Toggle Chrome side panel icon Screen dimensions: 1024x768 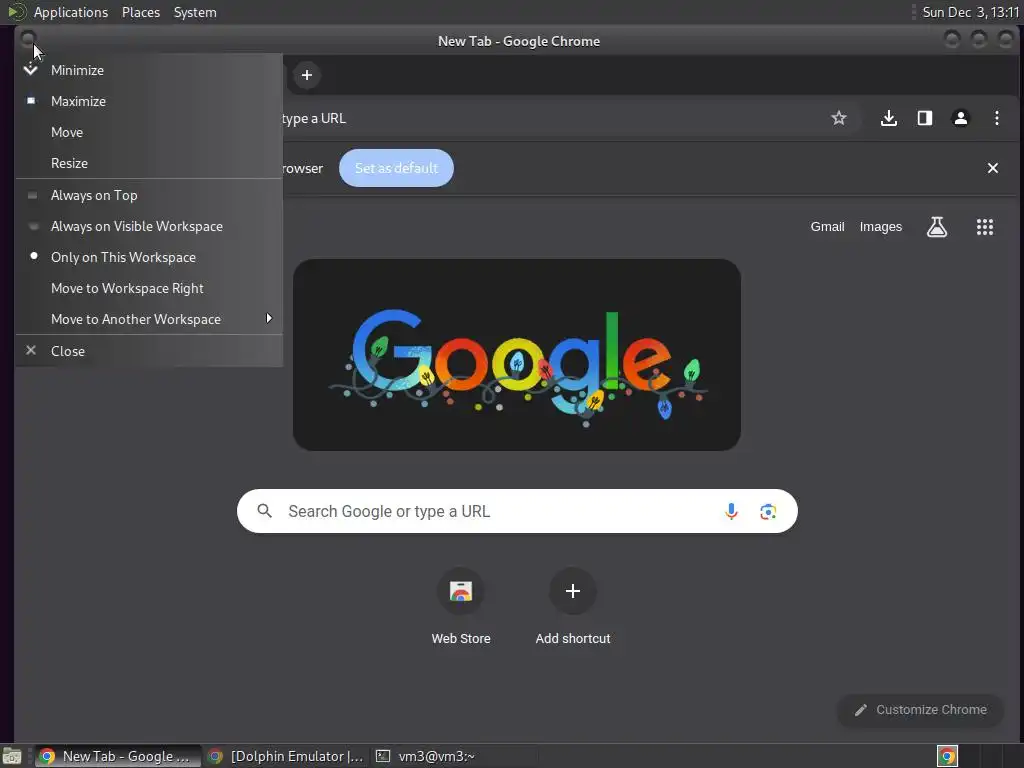coord(924,118)
